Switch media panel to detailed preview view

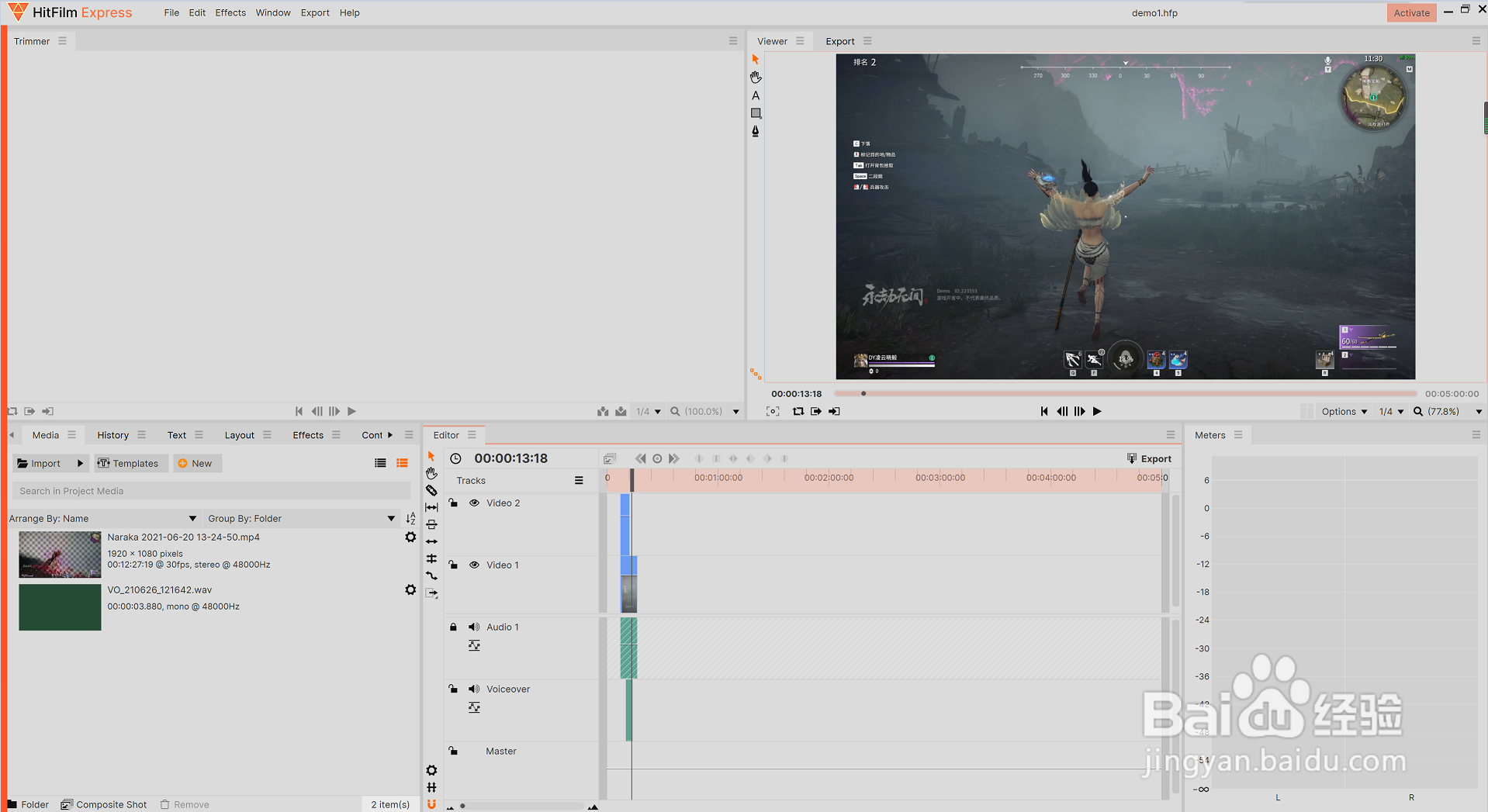tap(402, 463)
